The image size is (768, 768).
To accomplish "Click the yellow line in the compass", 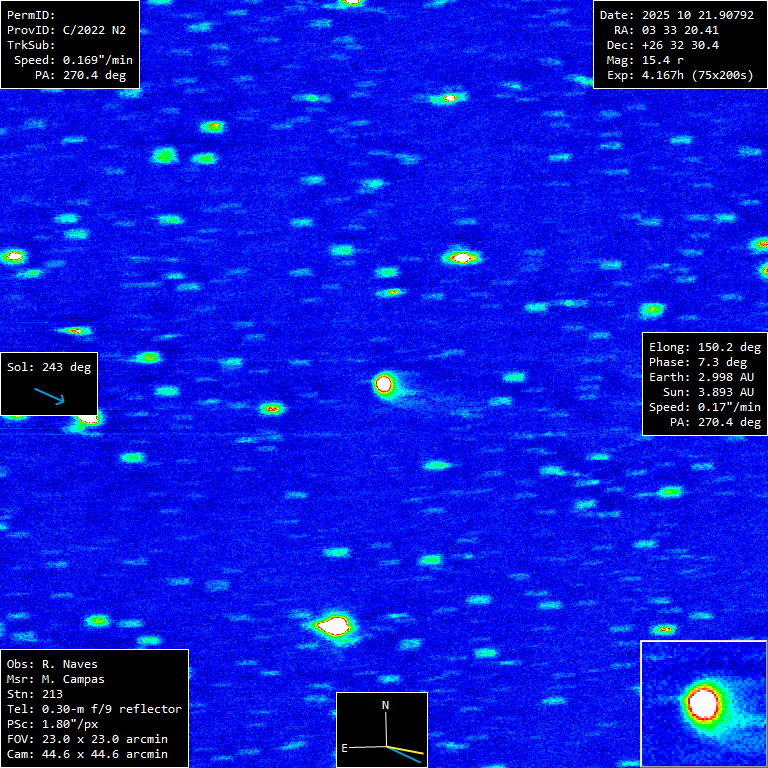I will [x=406, y=749].
